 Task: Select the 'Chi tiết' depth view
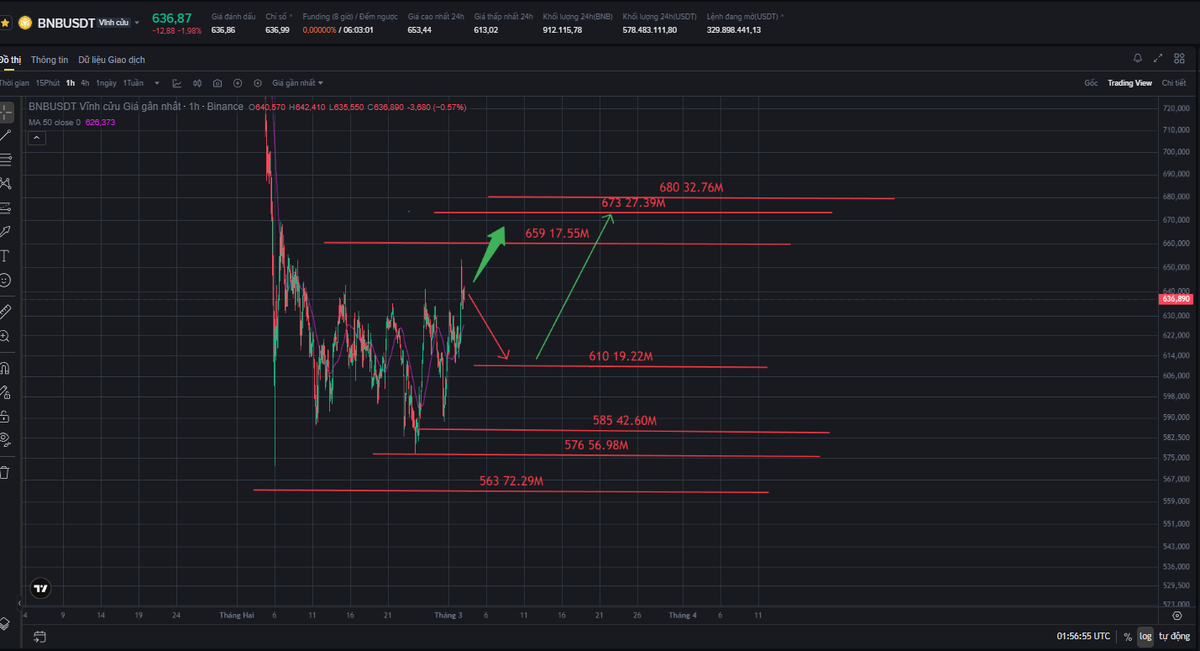[1173, 83]
